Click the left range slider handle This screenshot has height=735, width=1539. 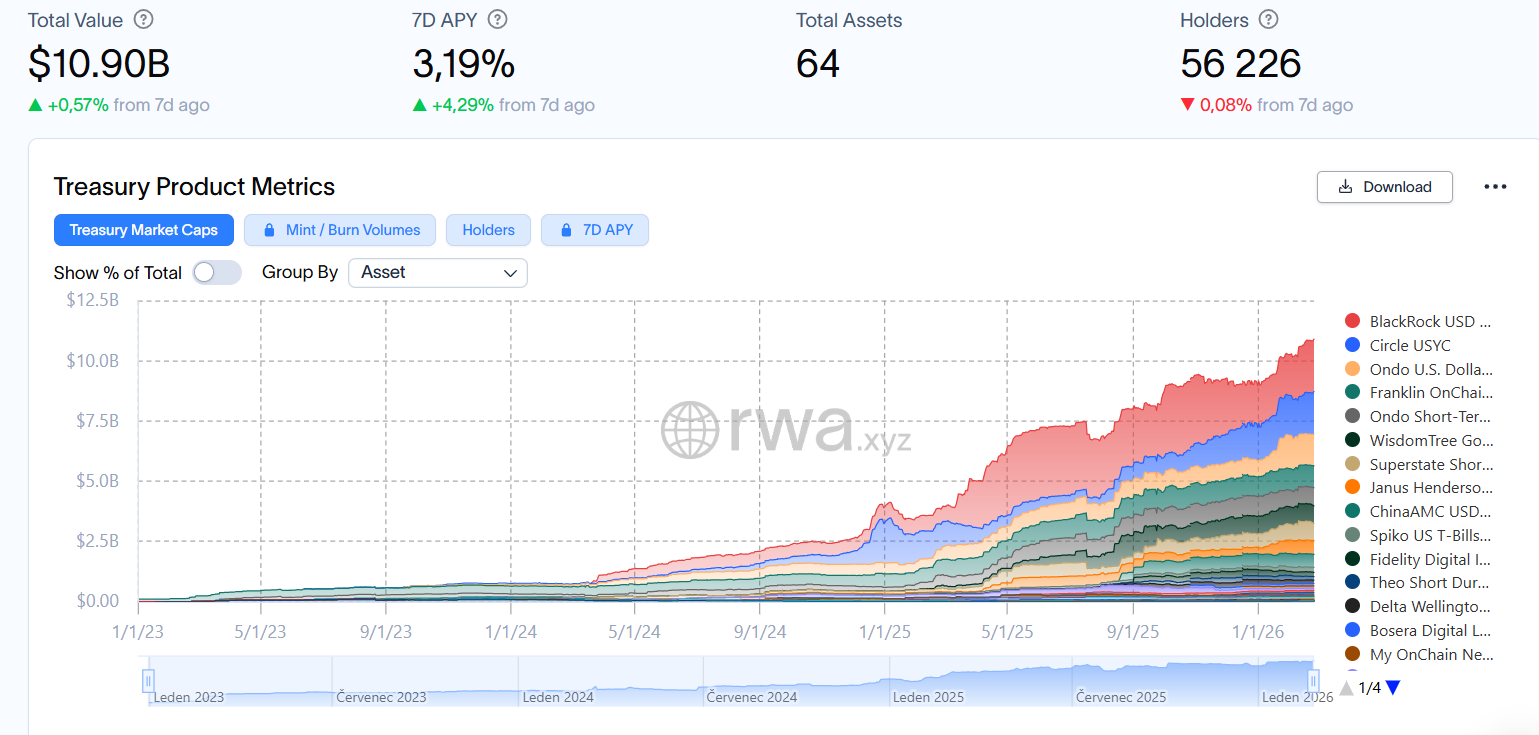pyautogui.click(x=148, y=681)
